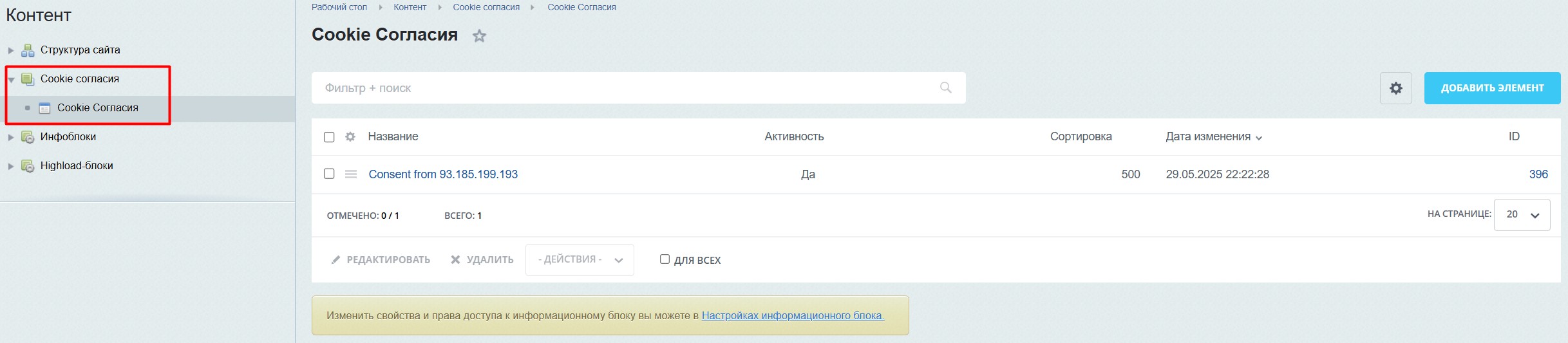Click the search magnifier icon in filter

pos(945,88)
